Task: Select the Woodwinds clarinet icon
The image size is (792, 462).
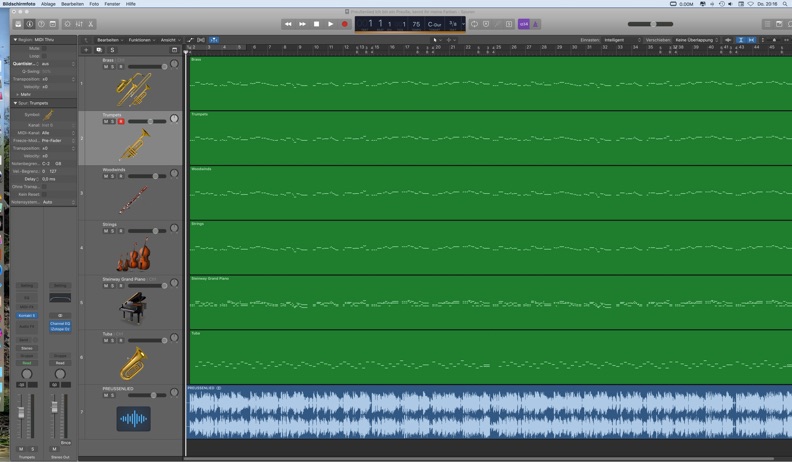Action: click(134, 199)
